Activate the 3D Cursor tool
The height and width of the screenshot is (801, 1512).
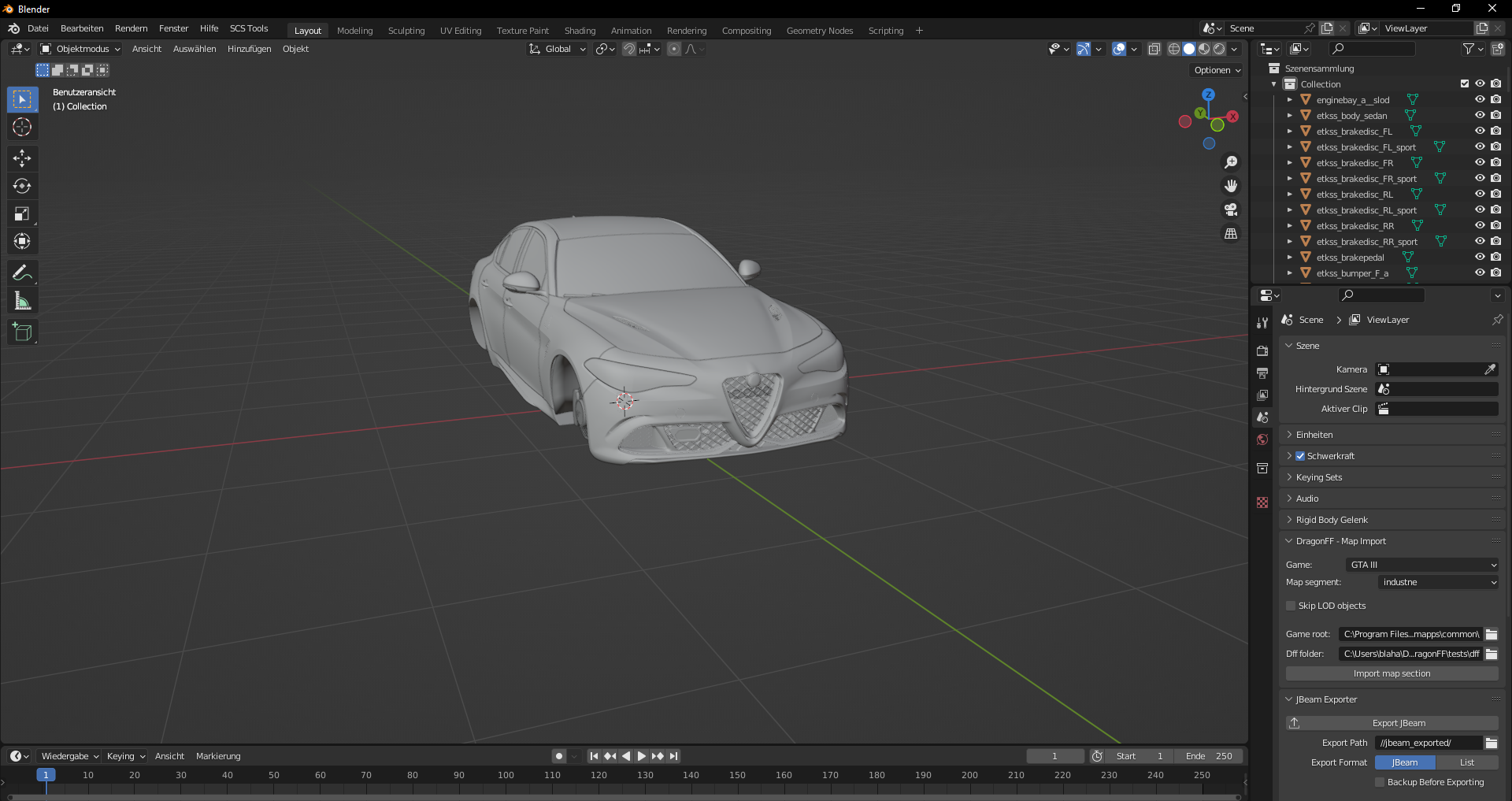point(22,127)
